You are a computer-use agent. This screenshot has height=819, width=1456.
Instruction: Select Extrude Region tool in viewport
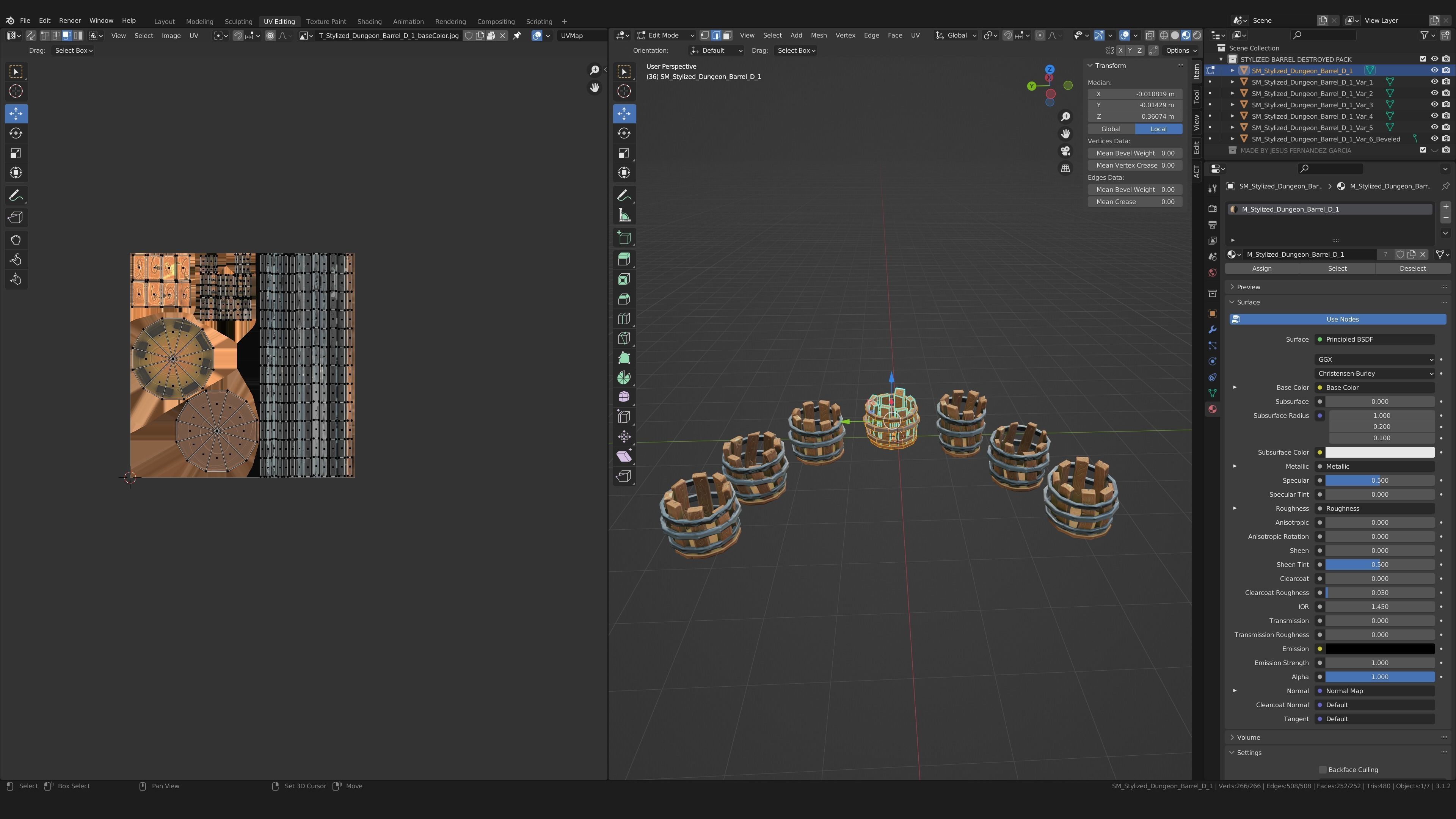(624, 259)
